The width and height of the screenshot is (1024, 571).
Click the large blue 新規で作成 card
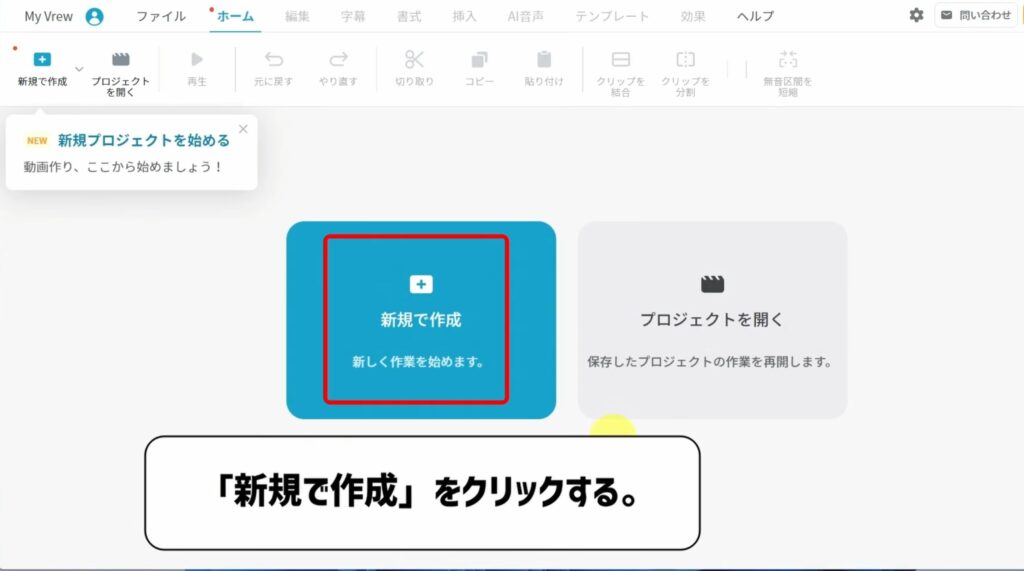(420, 319)
